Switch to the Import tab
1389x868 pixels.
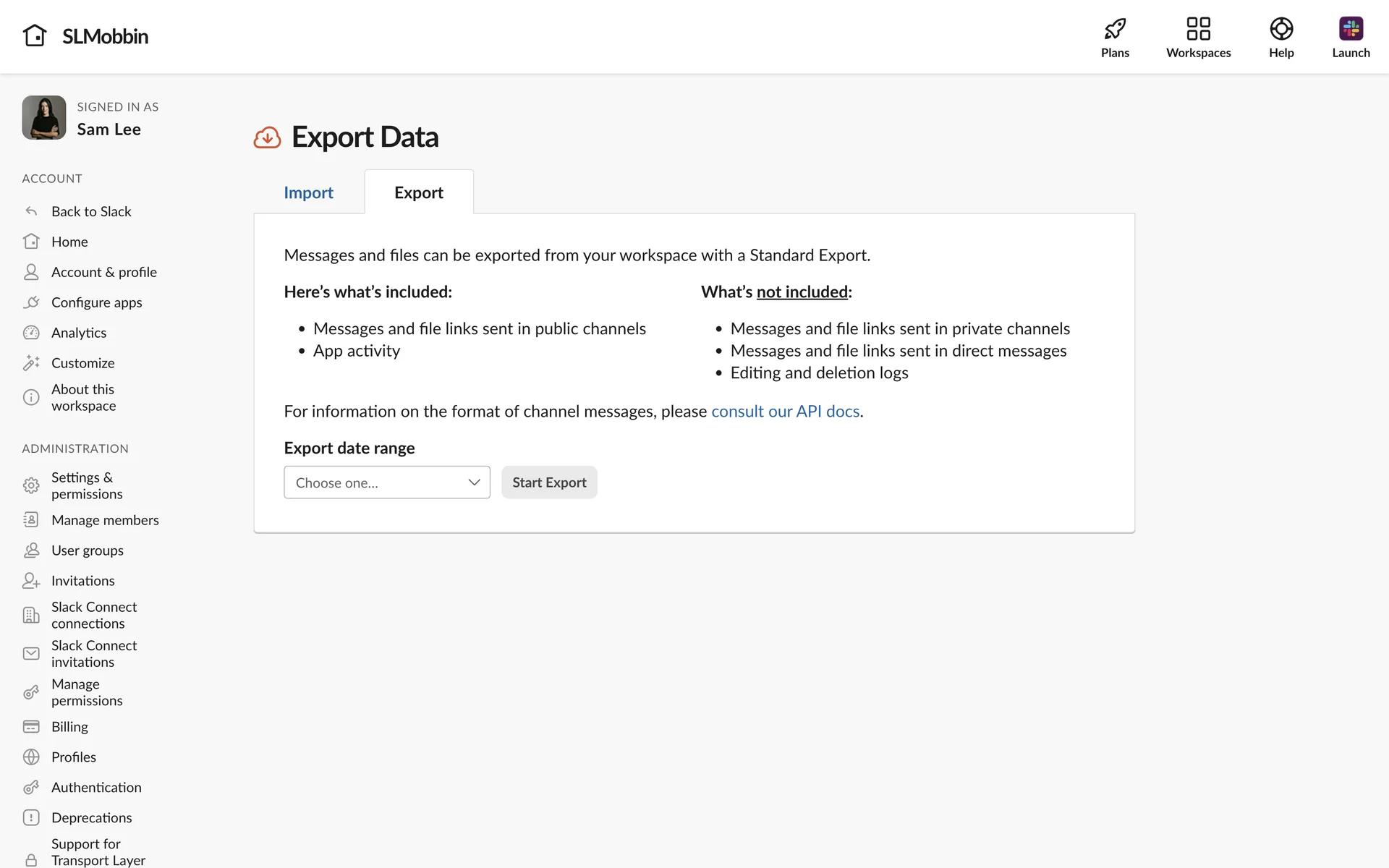tap(308, 192)
